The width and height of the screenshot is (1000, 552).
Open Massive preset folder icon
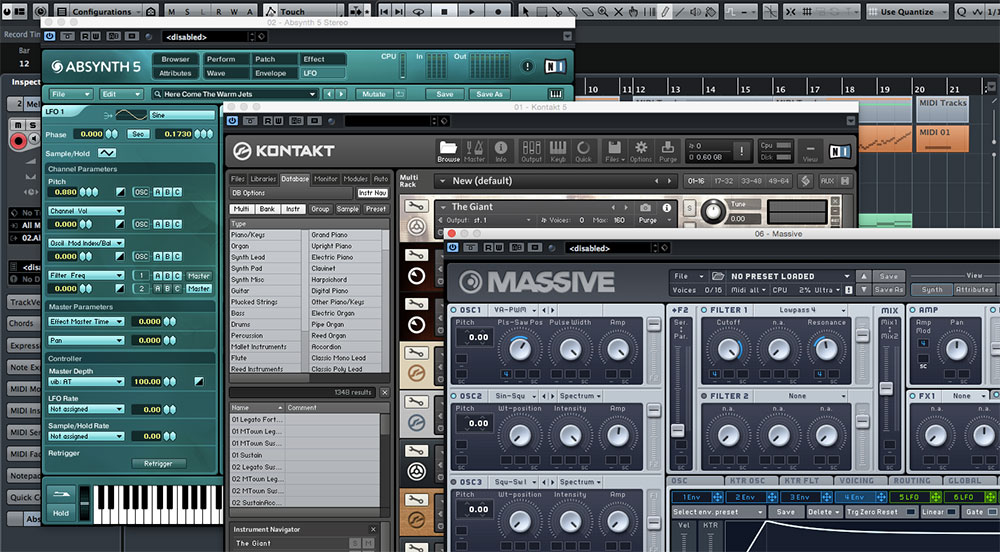tap(718, 276)
